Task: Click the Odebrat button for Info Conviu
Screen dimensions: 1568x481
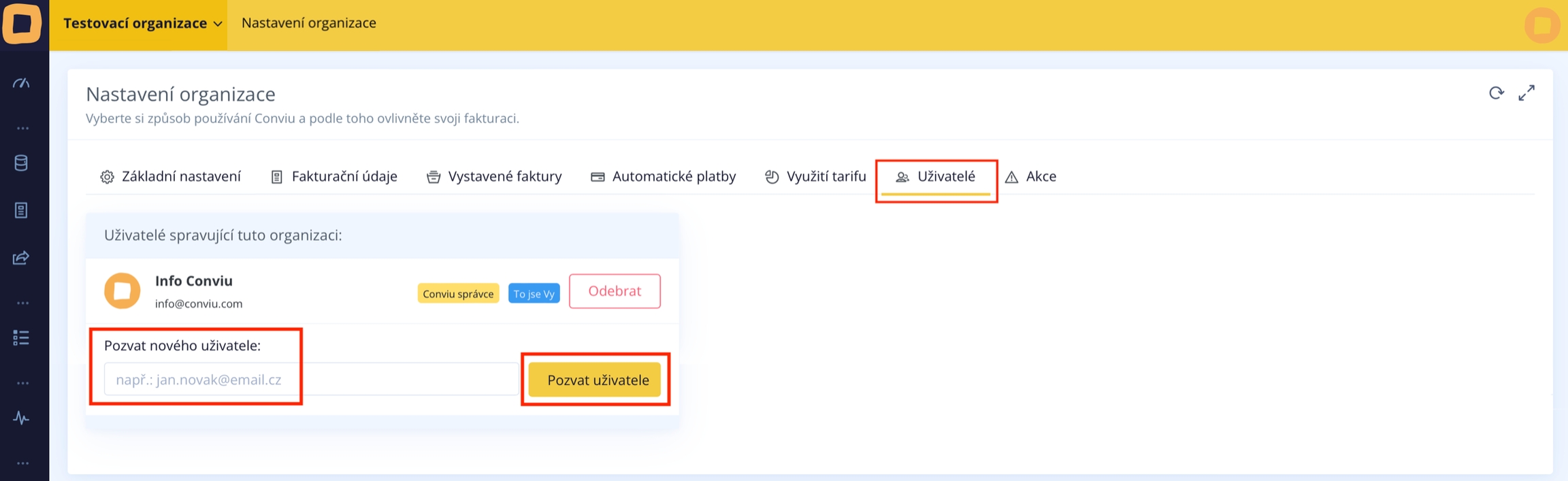Action: click(x=614, y=291)
